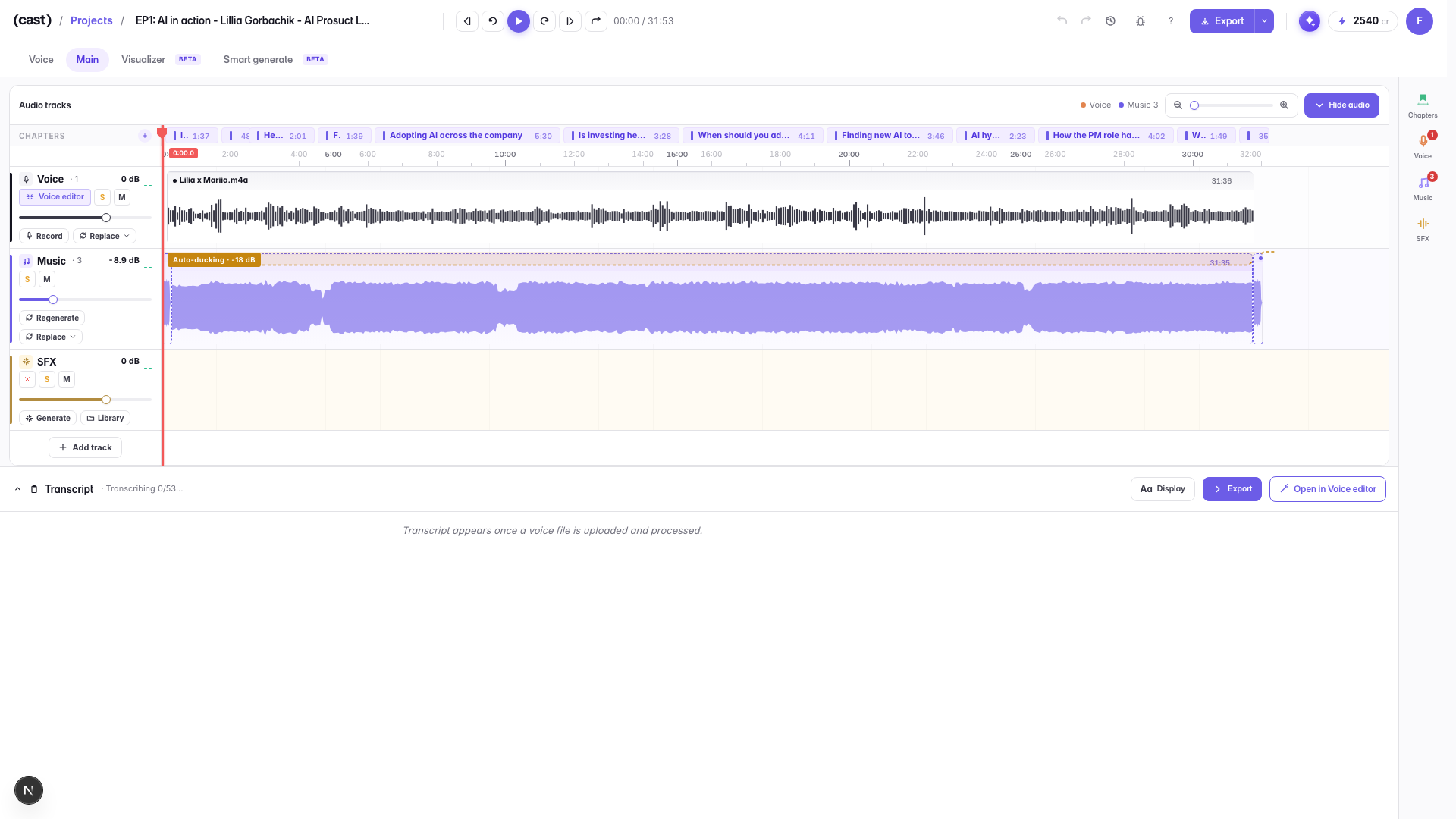Add a new track
Screen dimensions: 1456x819
(85, 447)
